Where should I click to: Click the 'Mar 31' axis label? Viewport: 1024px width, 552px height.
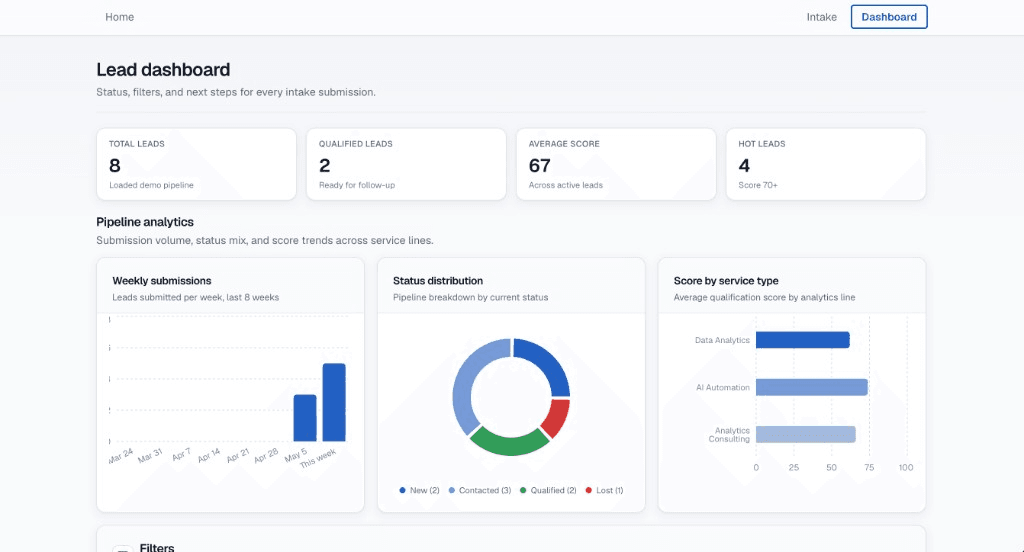click(x=150, y=455)
